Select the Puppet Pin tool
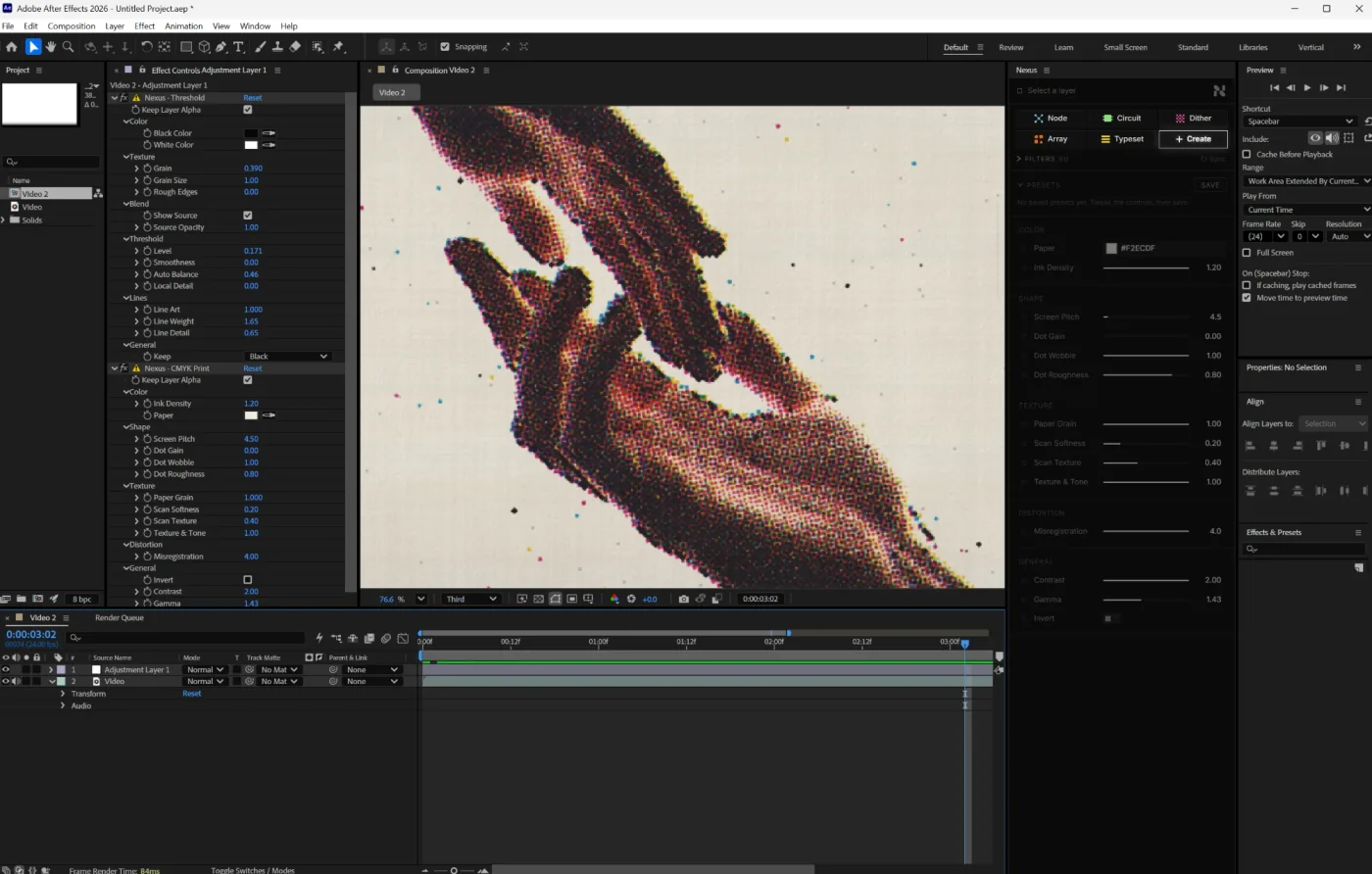 point(338,46)
